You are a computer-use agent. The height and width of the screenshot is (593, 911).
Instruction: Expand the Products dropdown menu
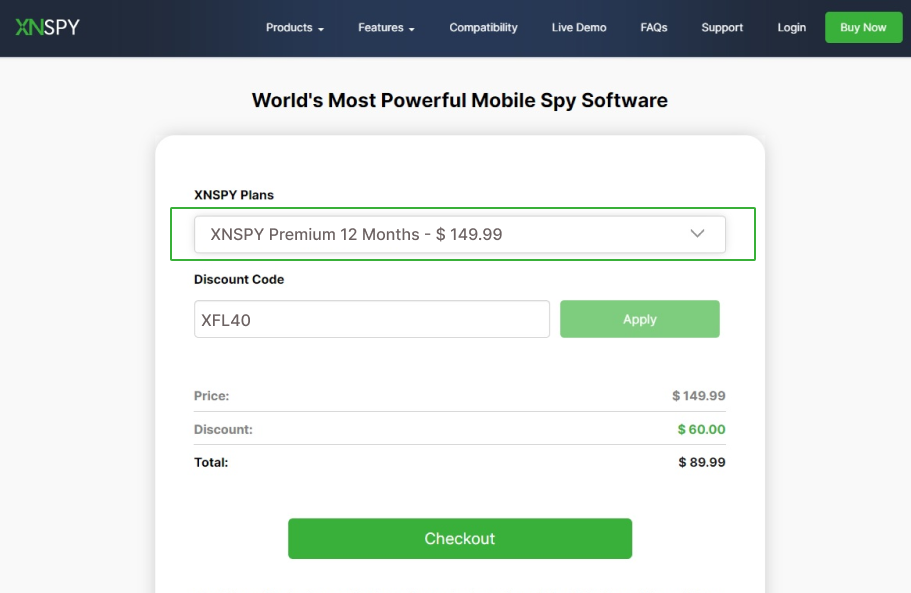[x=294, y=28]
